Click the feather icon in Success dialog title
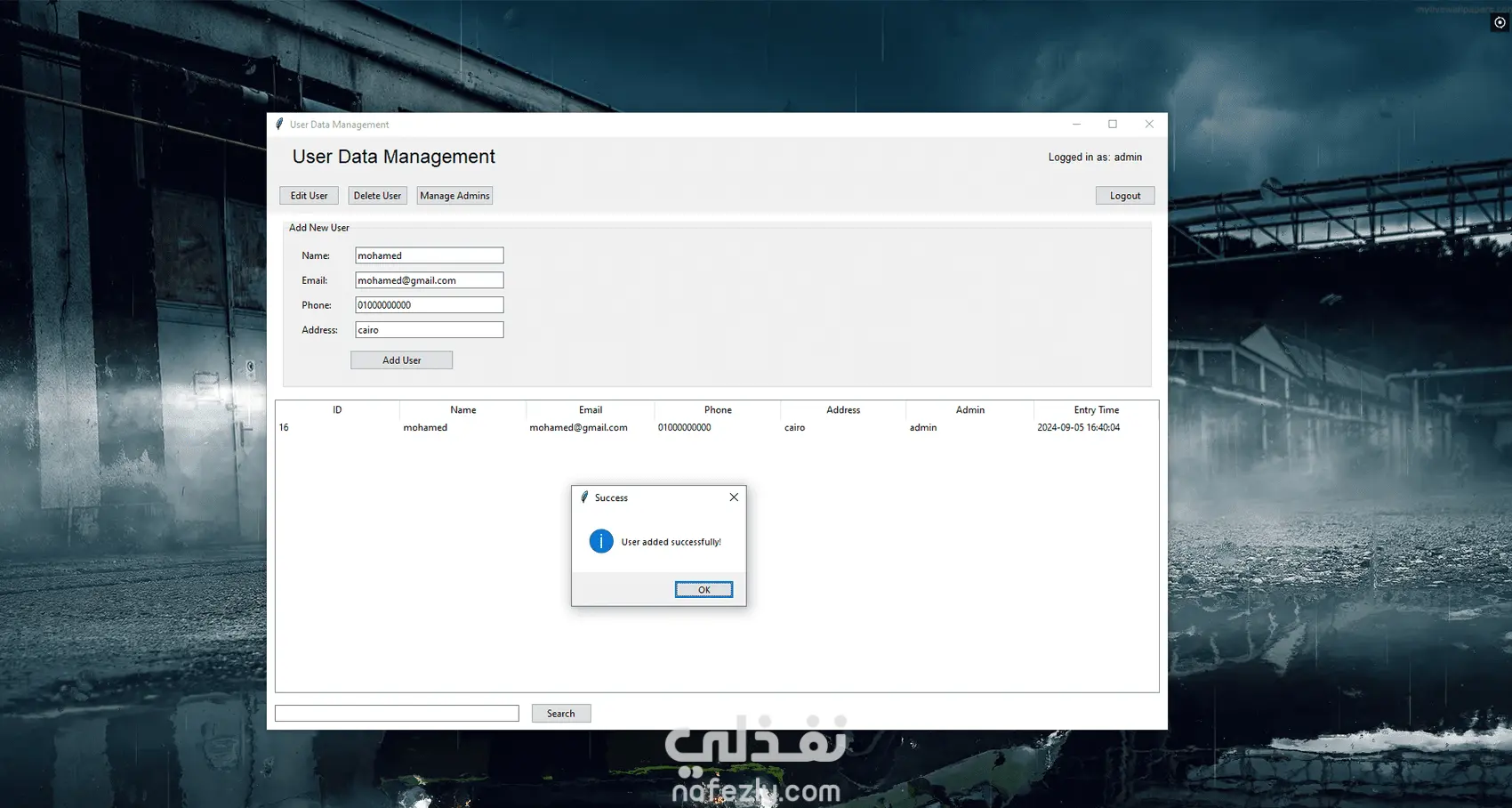Viewport: 1512px width, 808px height. tap(584, 497)
